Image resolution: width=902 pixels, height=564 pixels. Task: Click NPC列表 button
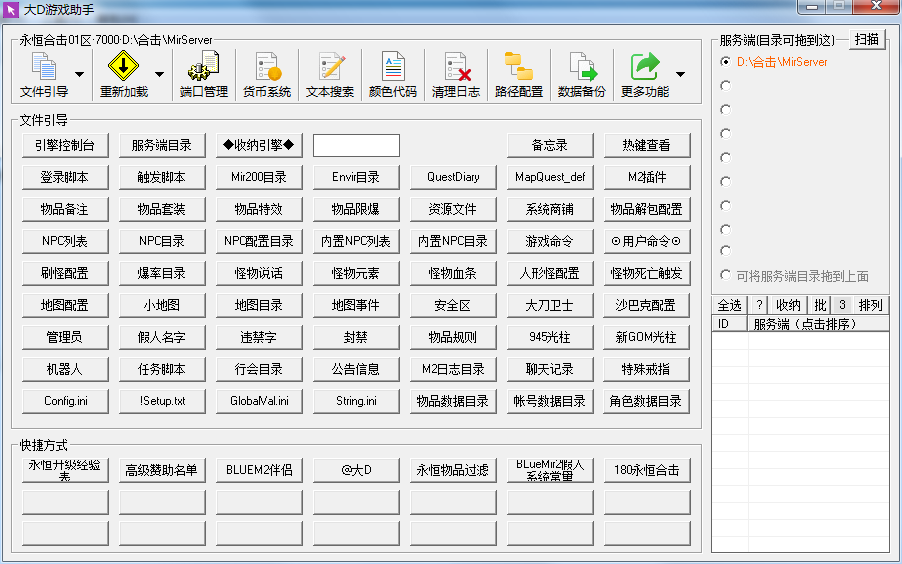[x=65, y=241]
